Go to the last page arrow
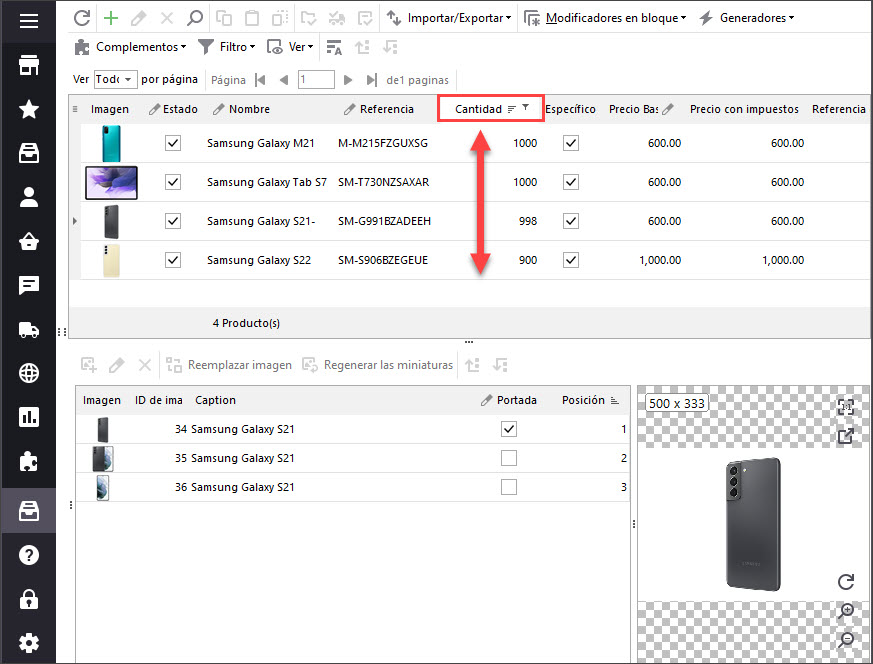The height and width of the screenshot is (664, 873). (x=371, y=80)
